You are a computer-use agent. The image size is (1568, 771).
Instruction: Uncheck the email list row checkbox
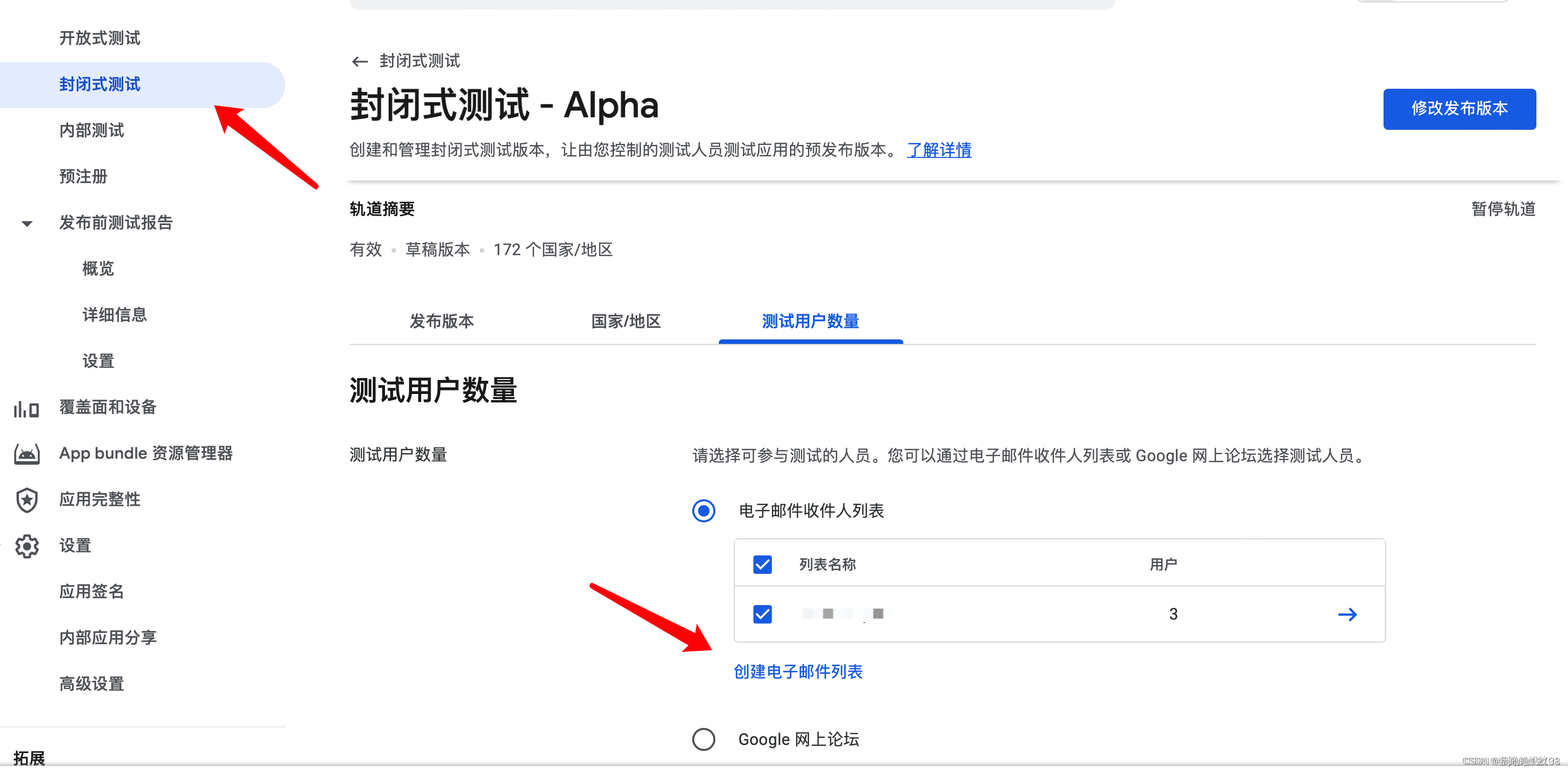[763, 615]
